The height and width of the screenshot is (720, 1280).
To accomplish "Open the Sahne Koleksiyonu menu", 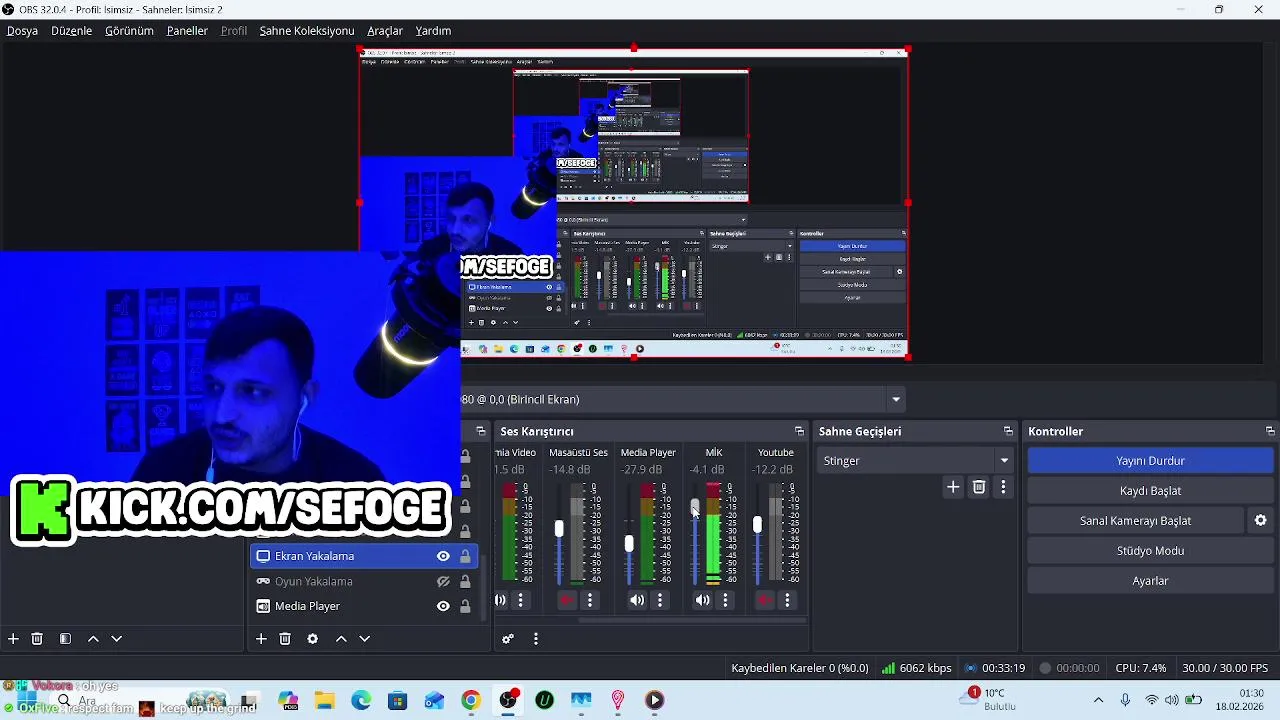I will click(x=307, y=31).
